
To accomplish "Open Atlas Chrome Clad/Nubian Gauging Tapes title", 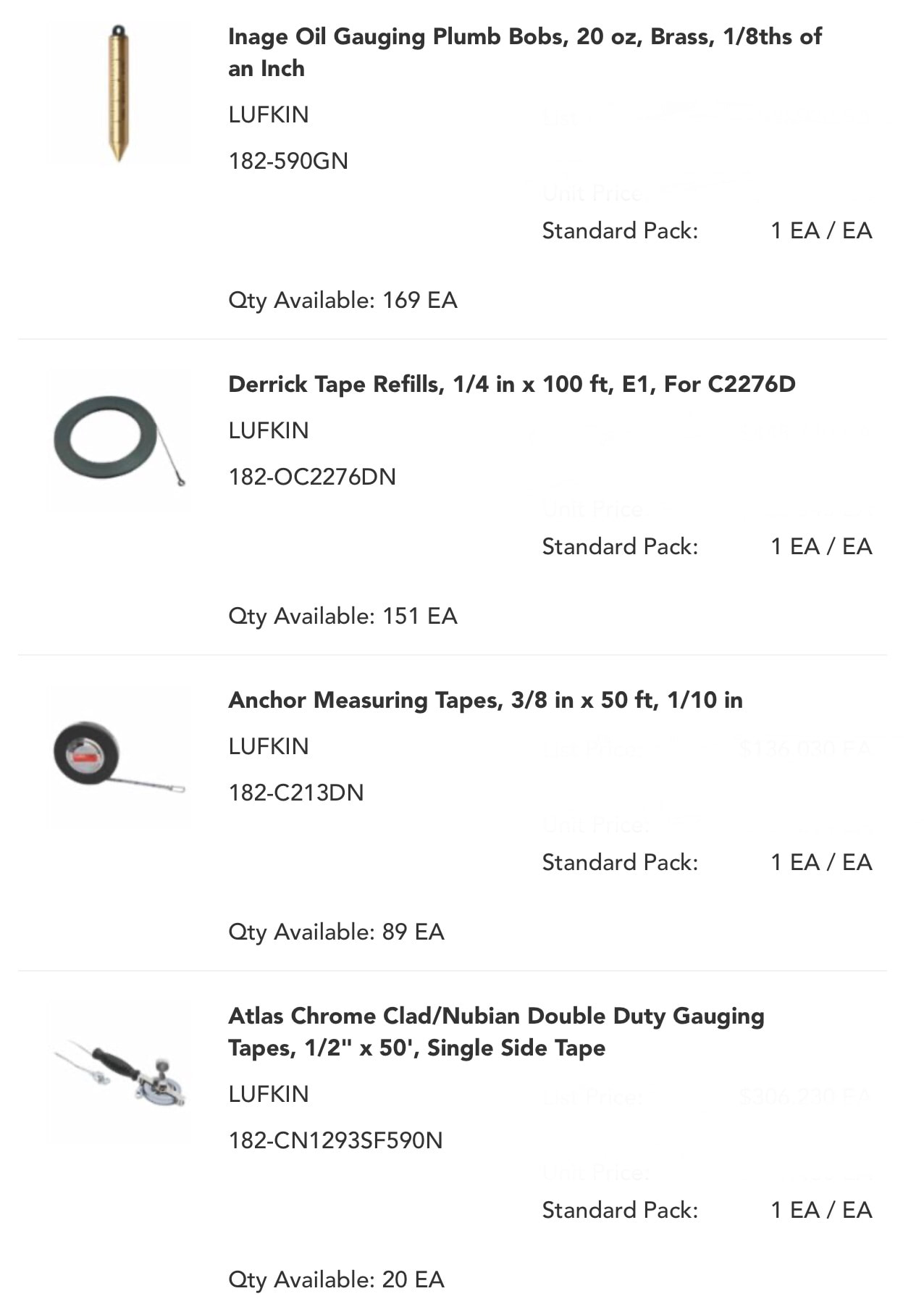I will [496, 1032].
